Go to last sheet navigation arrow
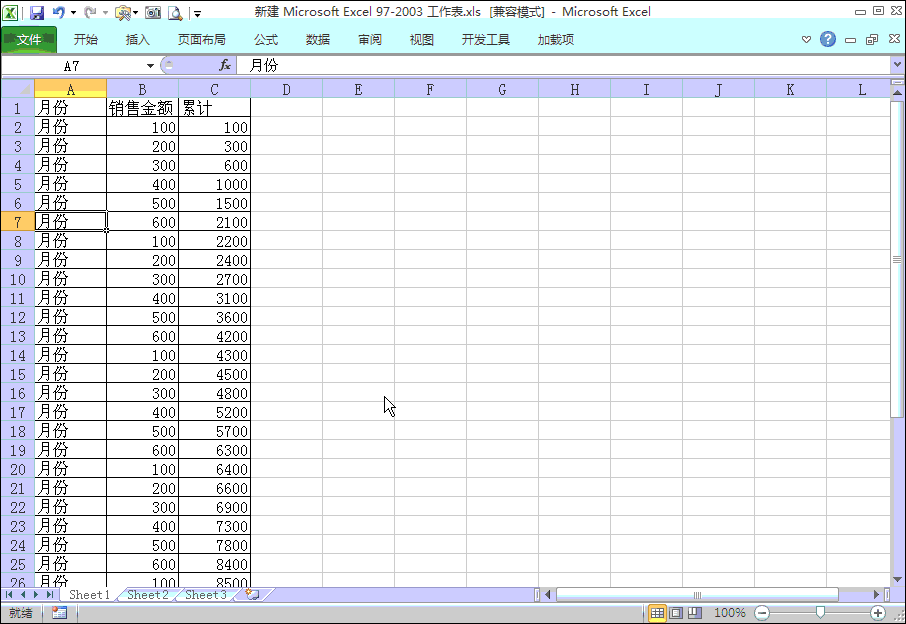 [x=50, y=595]
